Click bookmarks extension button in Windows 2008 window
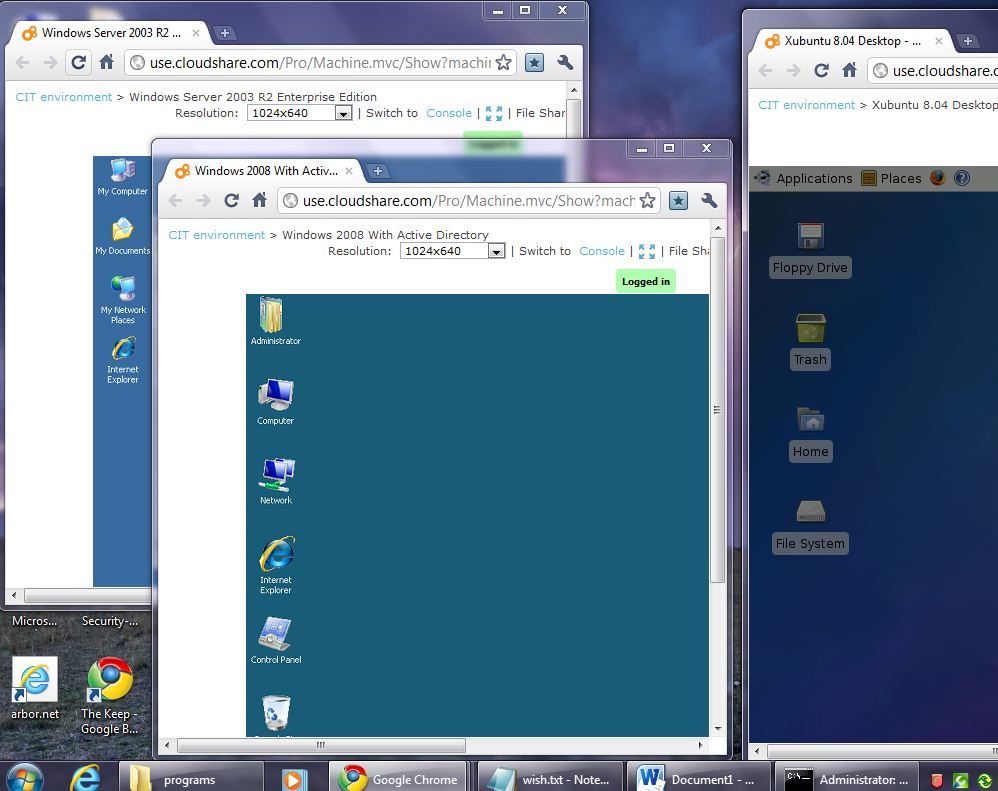This screenshot has width=998, height=791. tap(678, 201)
